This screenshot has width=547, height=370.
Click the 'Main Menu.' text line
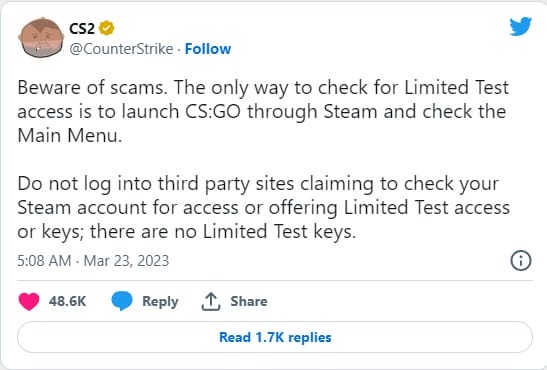(70, 135)
